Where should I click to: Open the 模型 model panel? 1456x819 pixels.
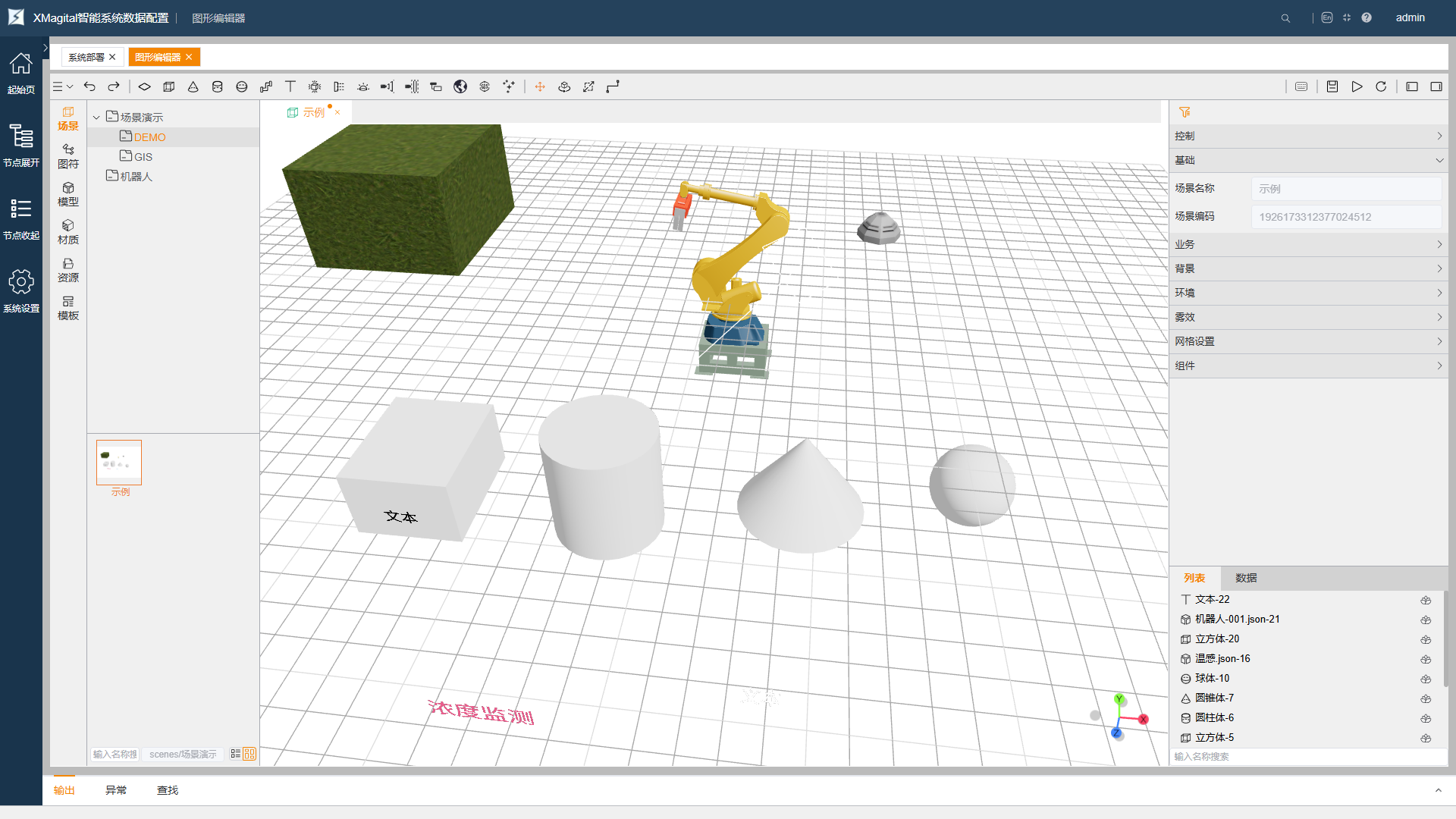[68, 194]
